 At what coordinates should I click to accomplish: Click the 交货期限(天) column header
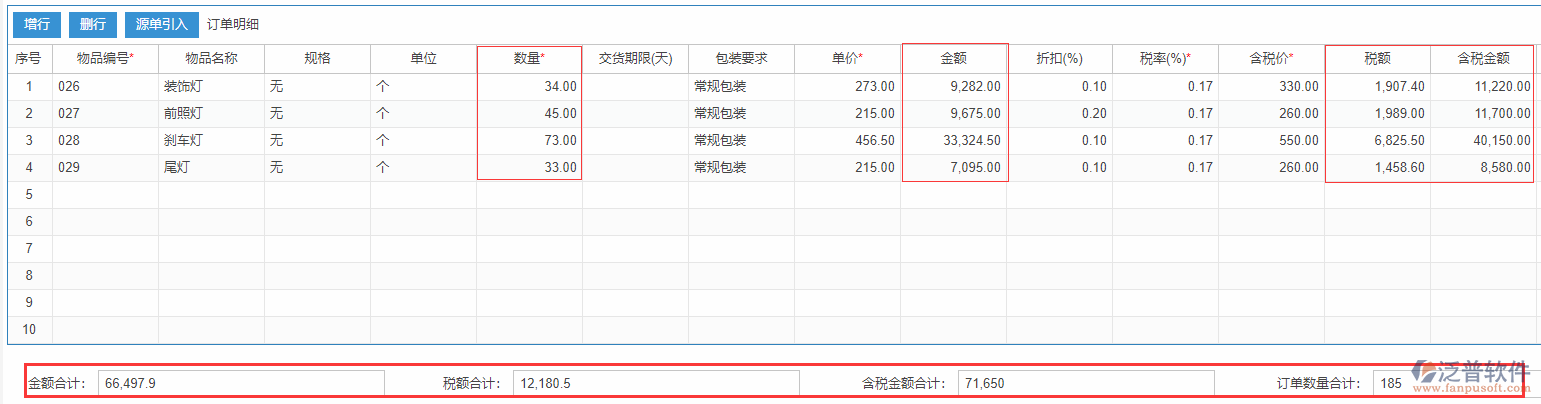635,59
